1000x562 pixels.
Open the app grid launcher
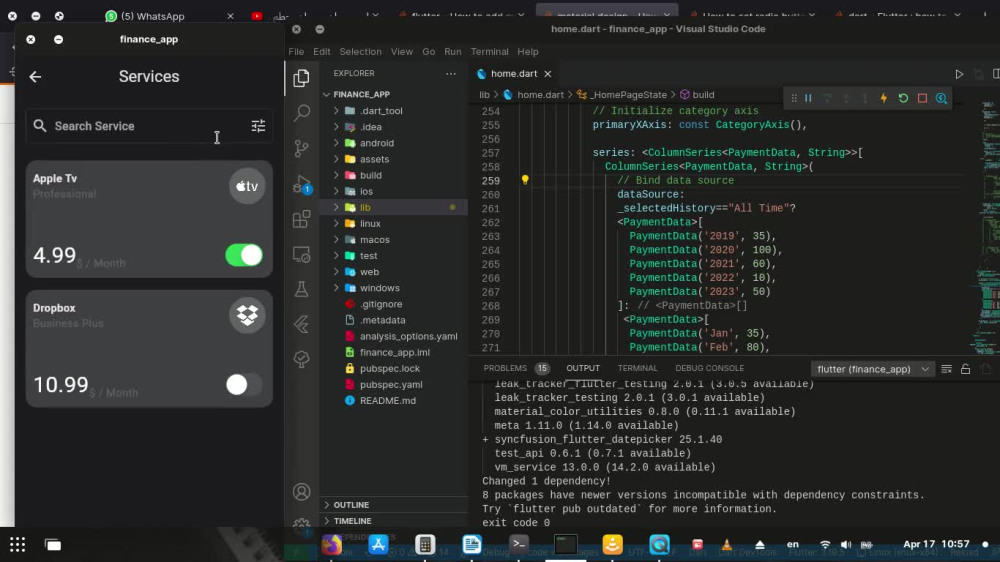17,544
